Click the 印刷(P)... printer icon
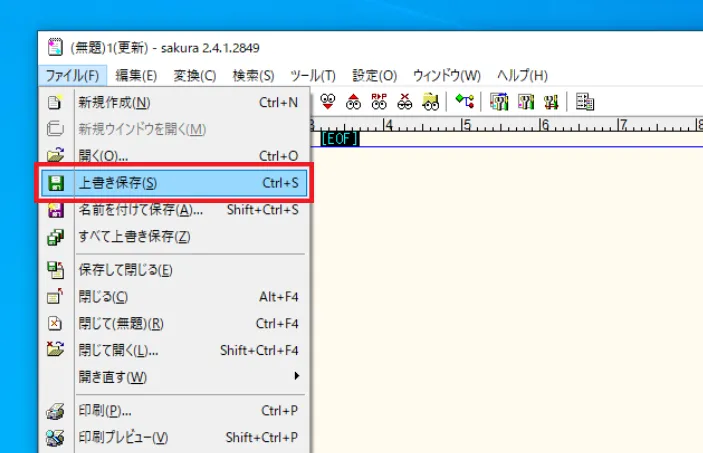This screenshot has width=703, height=453. (x=55, y=411)
